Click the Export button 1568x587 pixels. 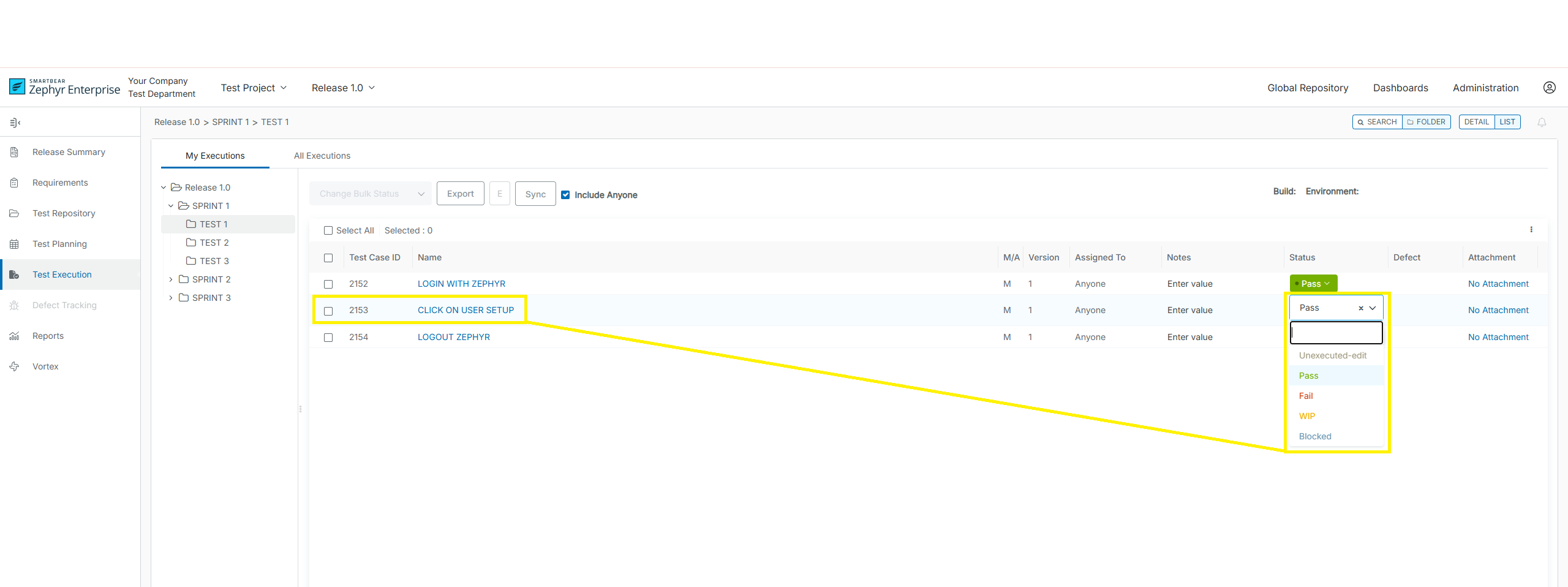[x=460, y=194]
